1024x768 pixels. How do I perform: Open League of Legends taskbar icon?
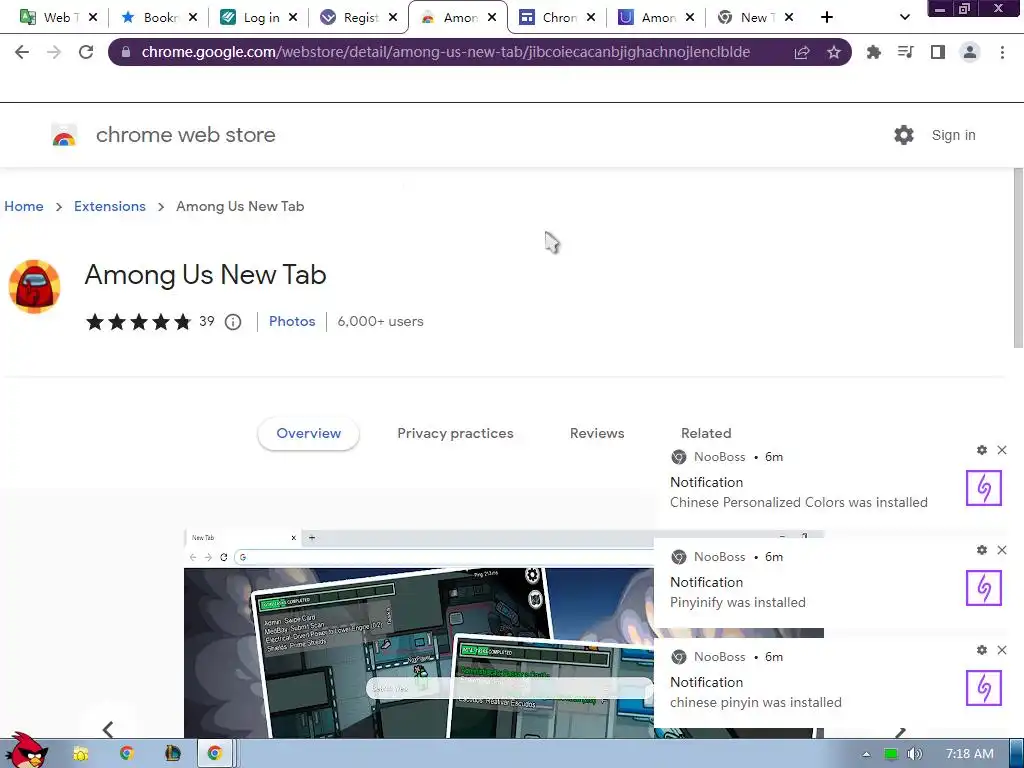[x=172, y=754]
